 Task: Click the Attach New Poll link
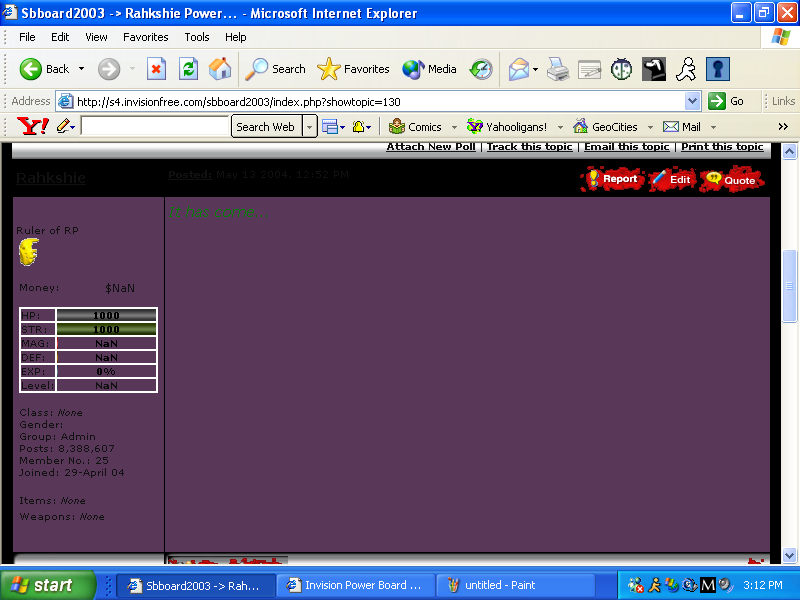tap(431, 147)
